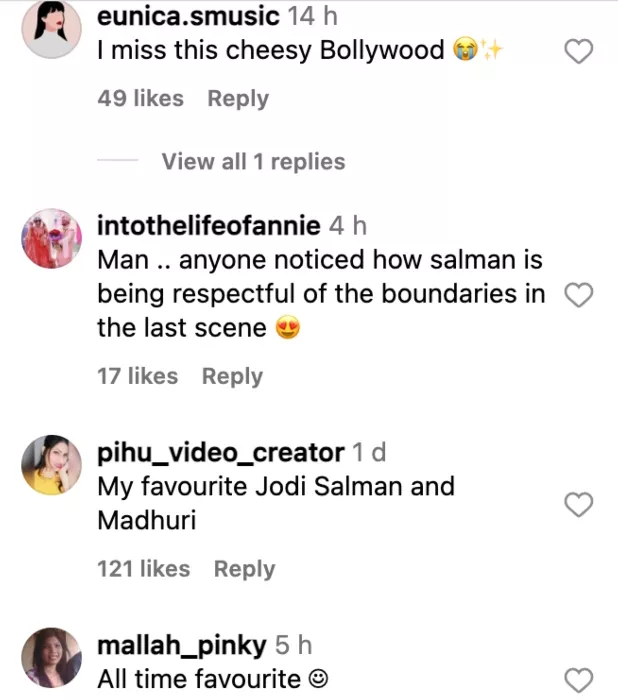
Task: Open mallah_pinky's profile picture
Action: coord(51,657)
